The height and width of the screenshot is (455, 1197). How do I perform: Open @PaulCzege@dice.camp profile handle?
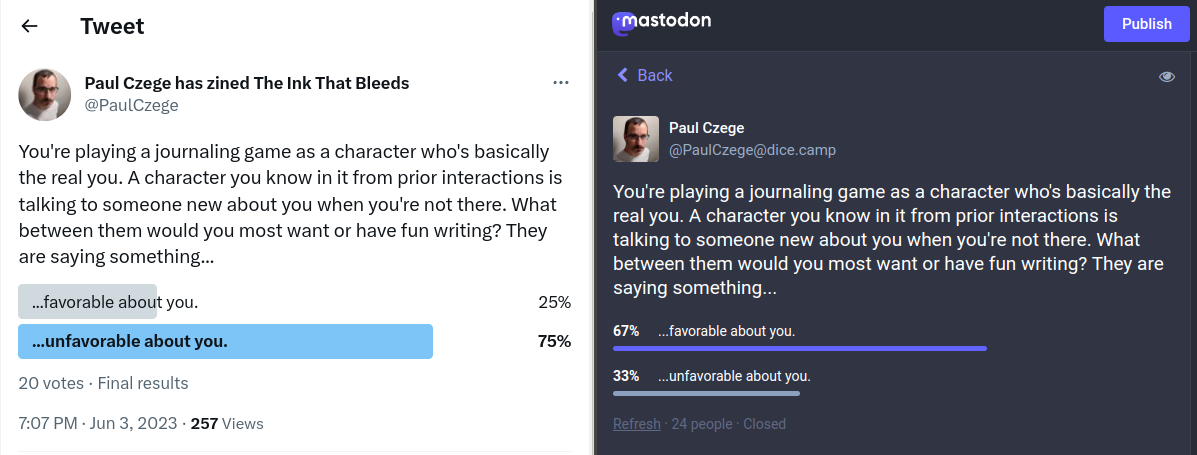752,150
